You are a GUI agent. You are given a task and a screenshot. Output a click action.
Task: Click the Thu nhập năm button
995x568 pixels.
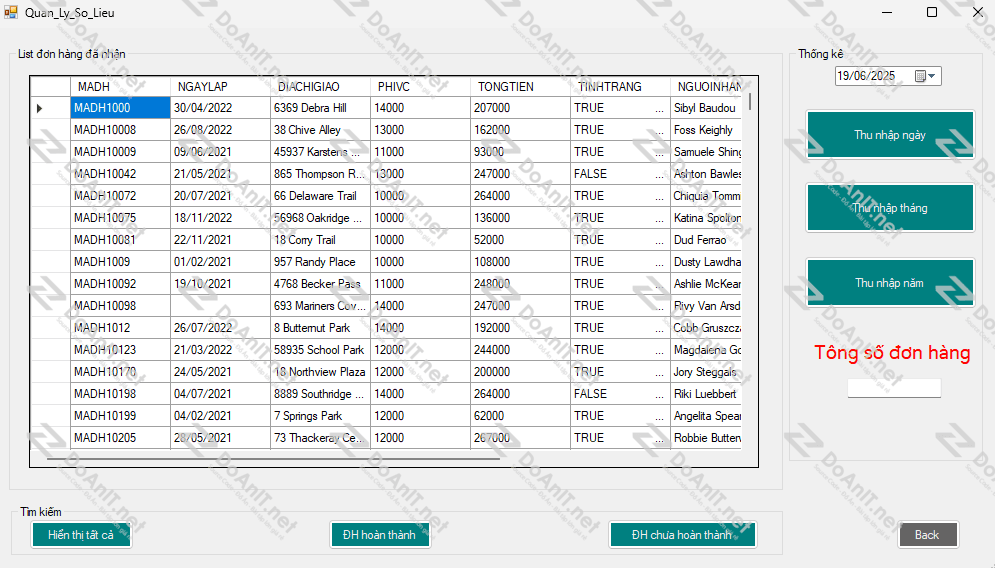[x=890, y=283]
